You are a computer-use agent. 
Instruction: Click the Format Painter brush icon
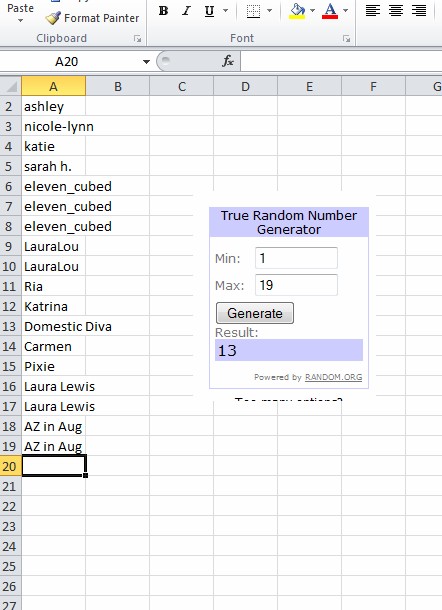pyautogui.click(x=53, y=18)
